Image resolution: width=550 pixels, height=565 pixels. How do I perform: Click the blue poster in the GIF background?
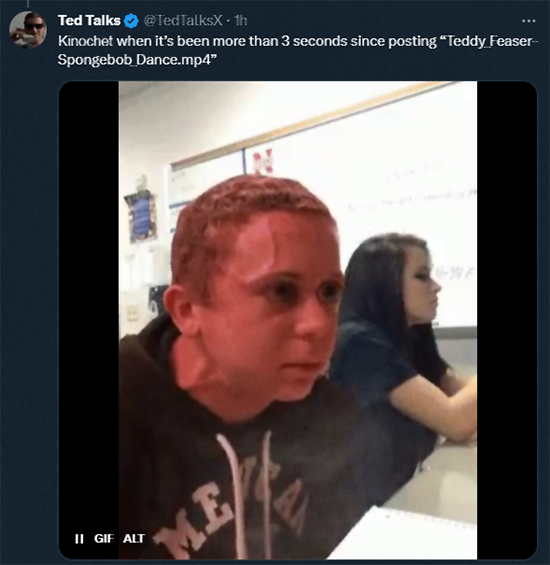[142, 216]
